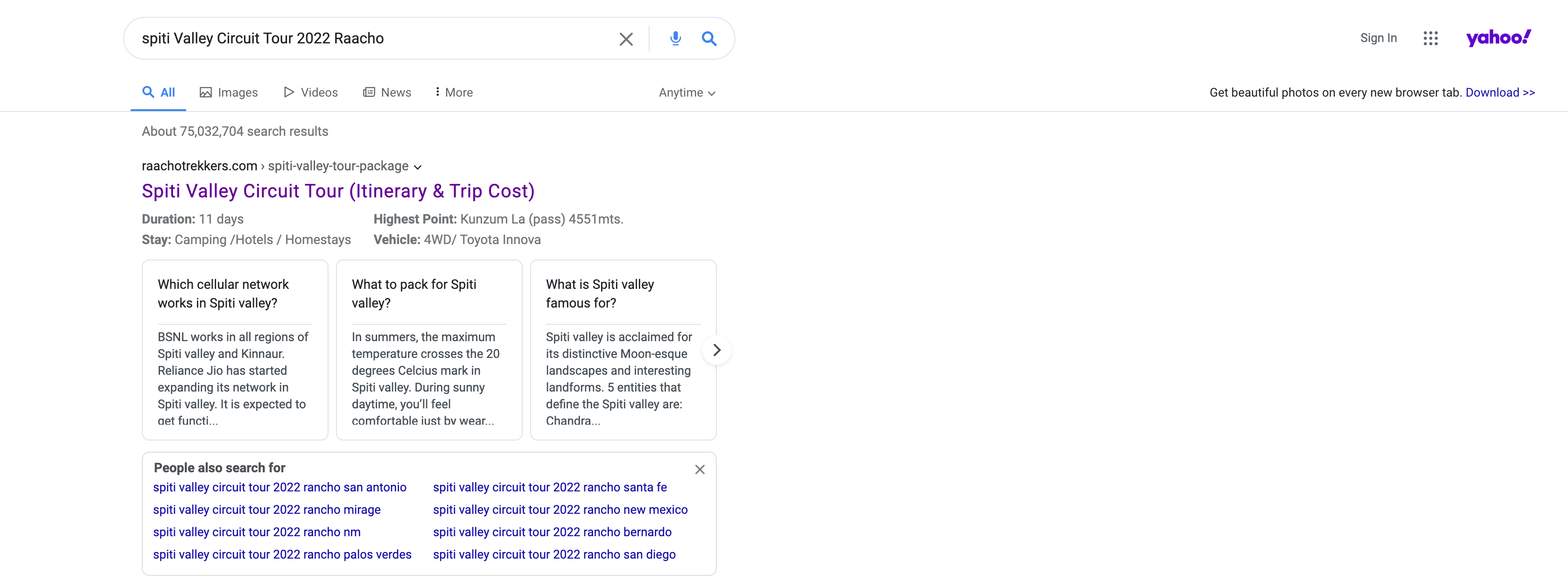Click the News tab newspaper icon
This screenshot has width=1568, height=588.
click(x=369, y=92)
